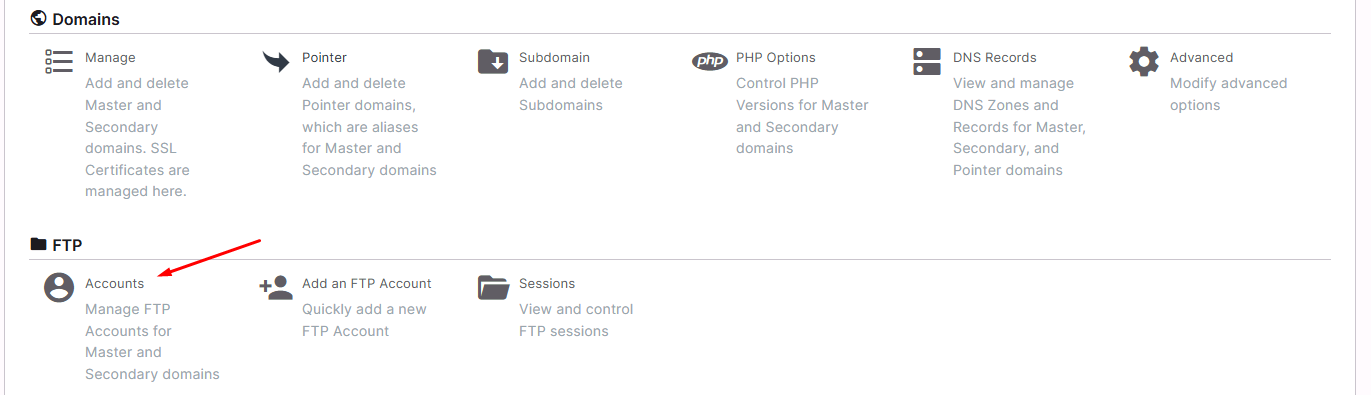Open the Pointer domains link

324,58
